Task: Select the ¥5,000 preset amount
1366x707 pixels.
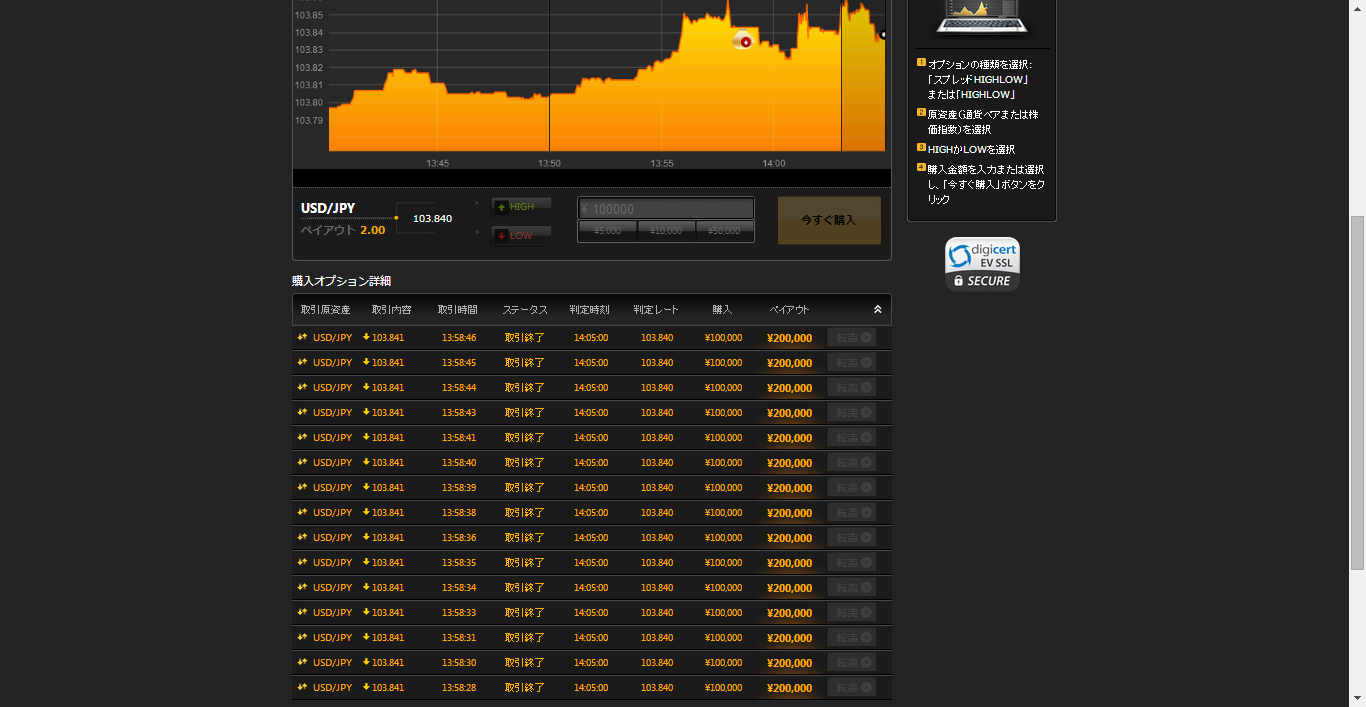Action: 608,231
